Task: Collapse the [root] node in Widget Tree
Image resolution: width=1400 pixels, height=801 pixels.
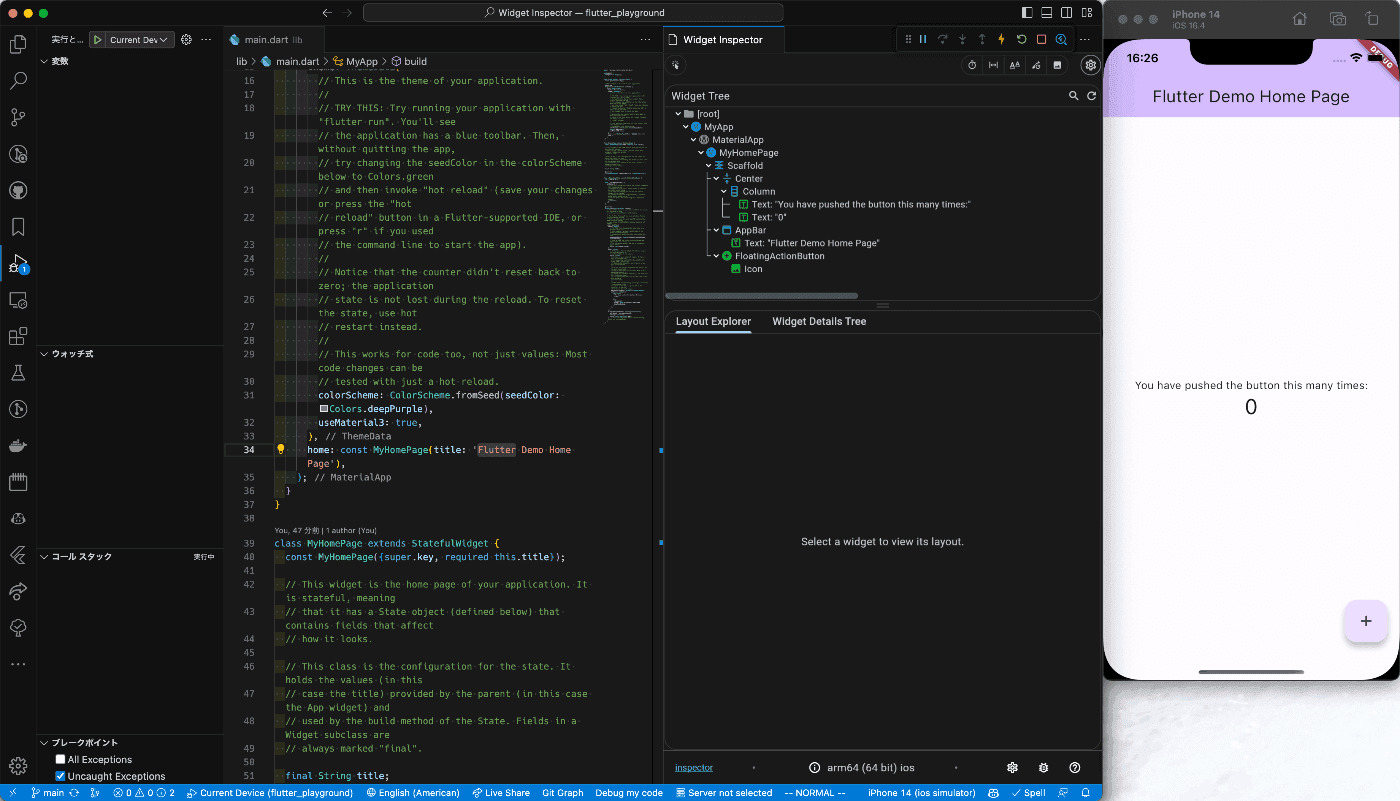Action: (x=678, y=114)
